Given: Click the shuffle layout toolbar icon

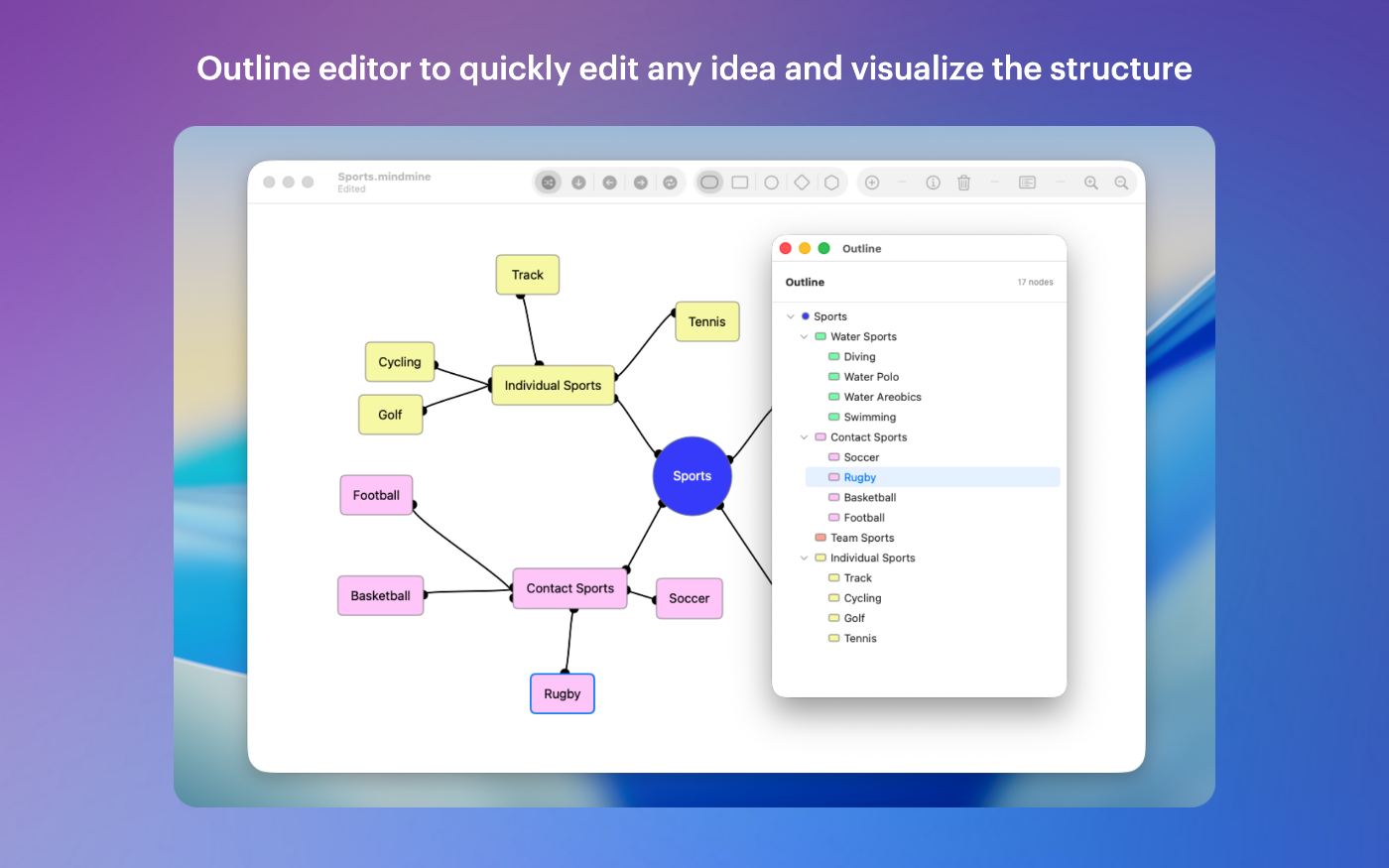Looking at the screenshot, I should 548,183.
